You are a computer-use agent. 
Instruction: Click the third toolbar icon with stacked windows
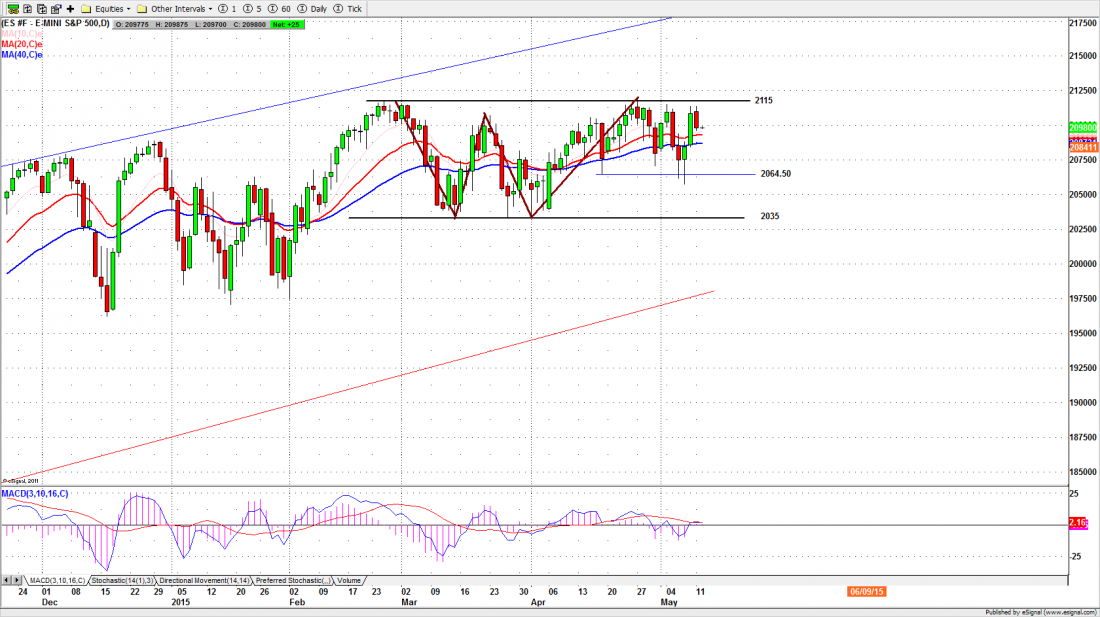[x=42, y=8]
